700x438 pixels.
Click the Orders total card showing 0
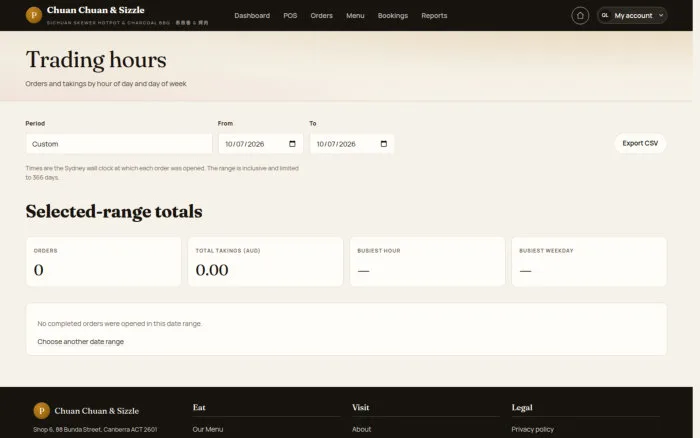point(104,262)
